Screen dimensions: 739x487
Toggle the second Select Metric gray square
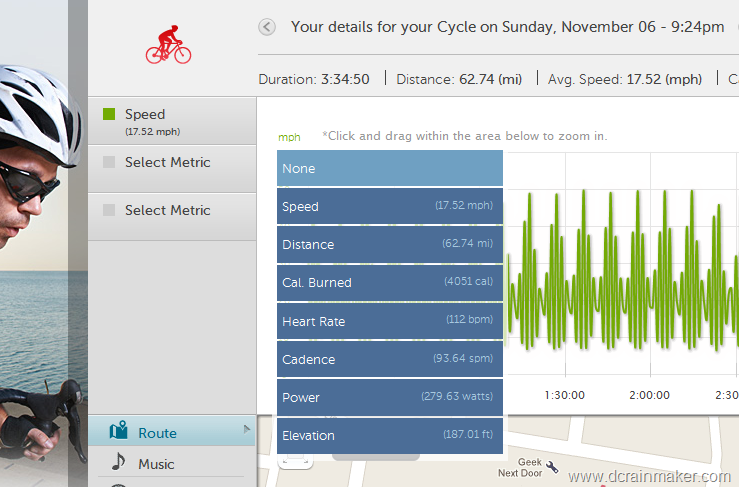pos(109,210)
